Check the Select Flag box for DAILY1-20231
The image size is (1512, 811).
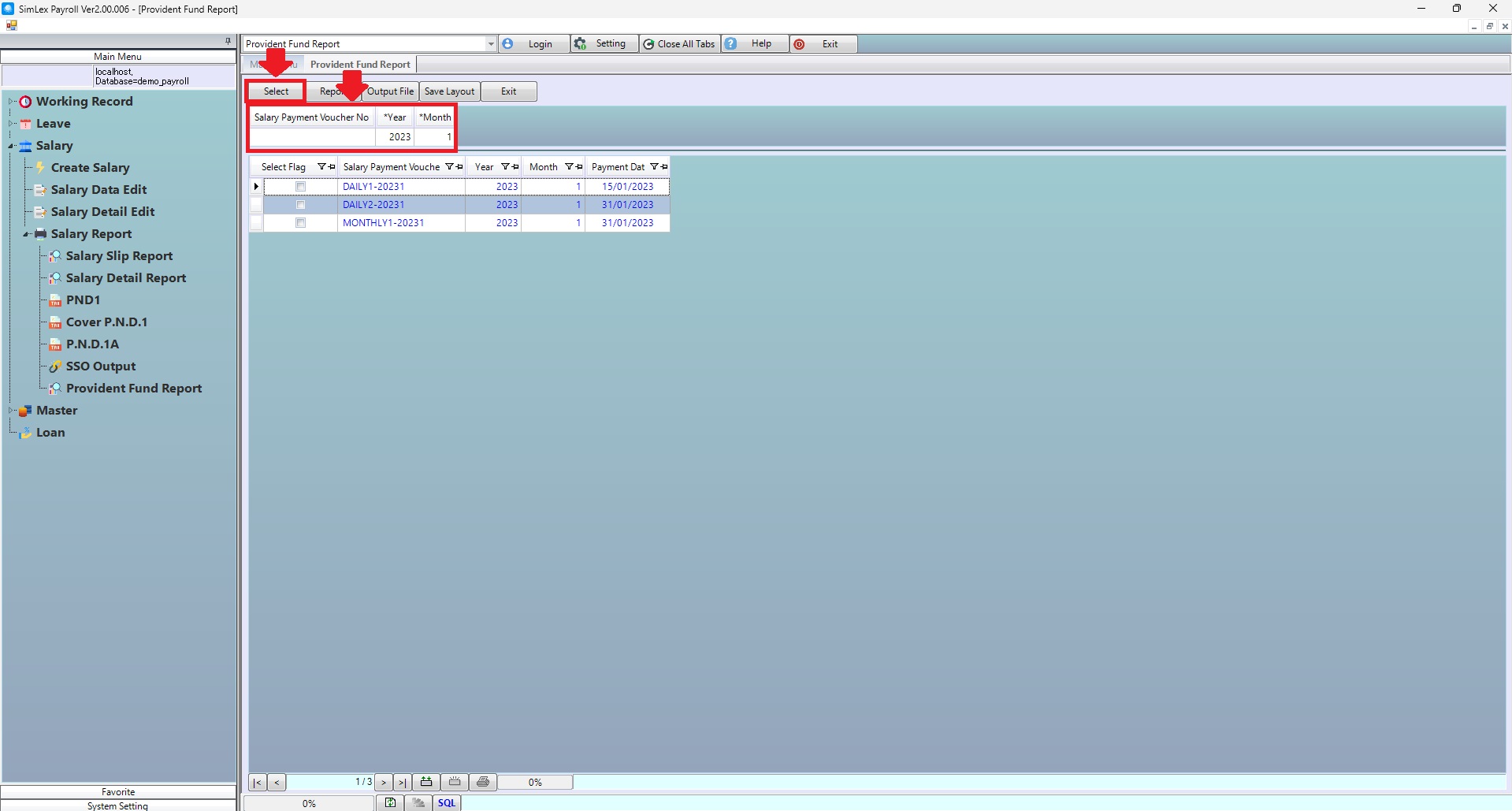tap(300, 187)
